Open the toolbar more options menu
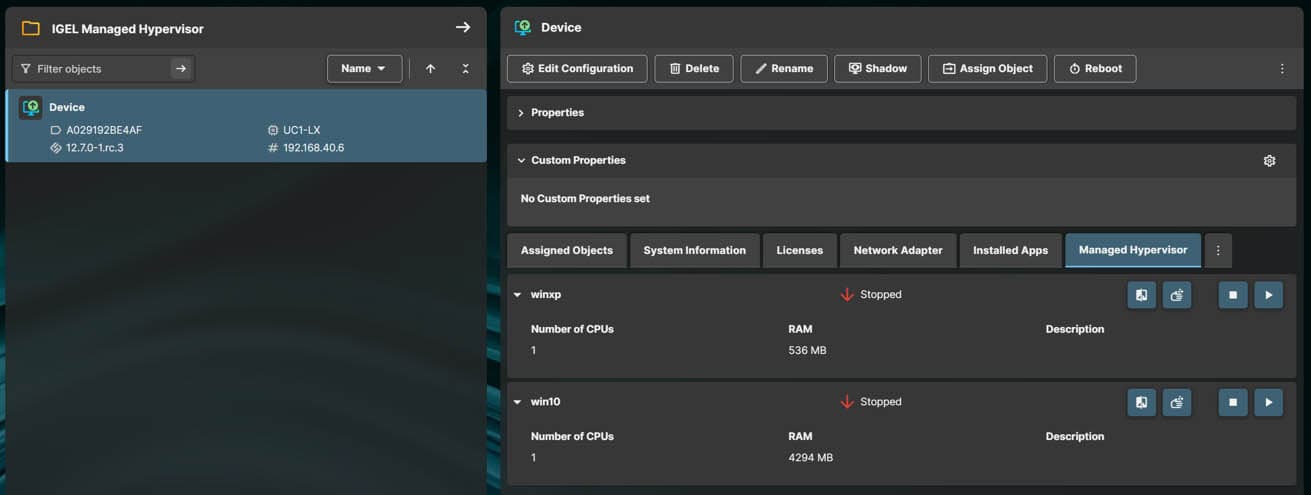This screenshot has height=495, width=1311. tap(1282, 69)
